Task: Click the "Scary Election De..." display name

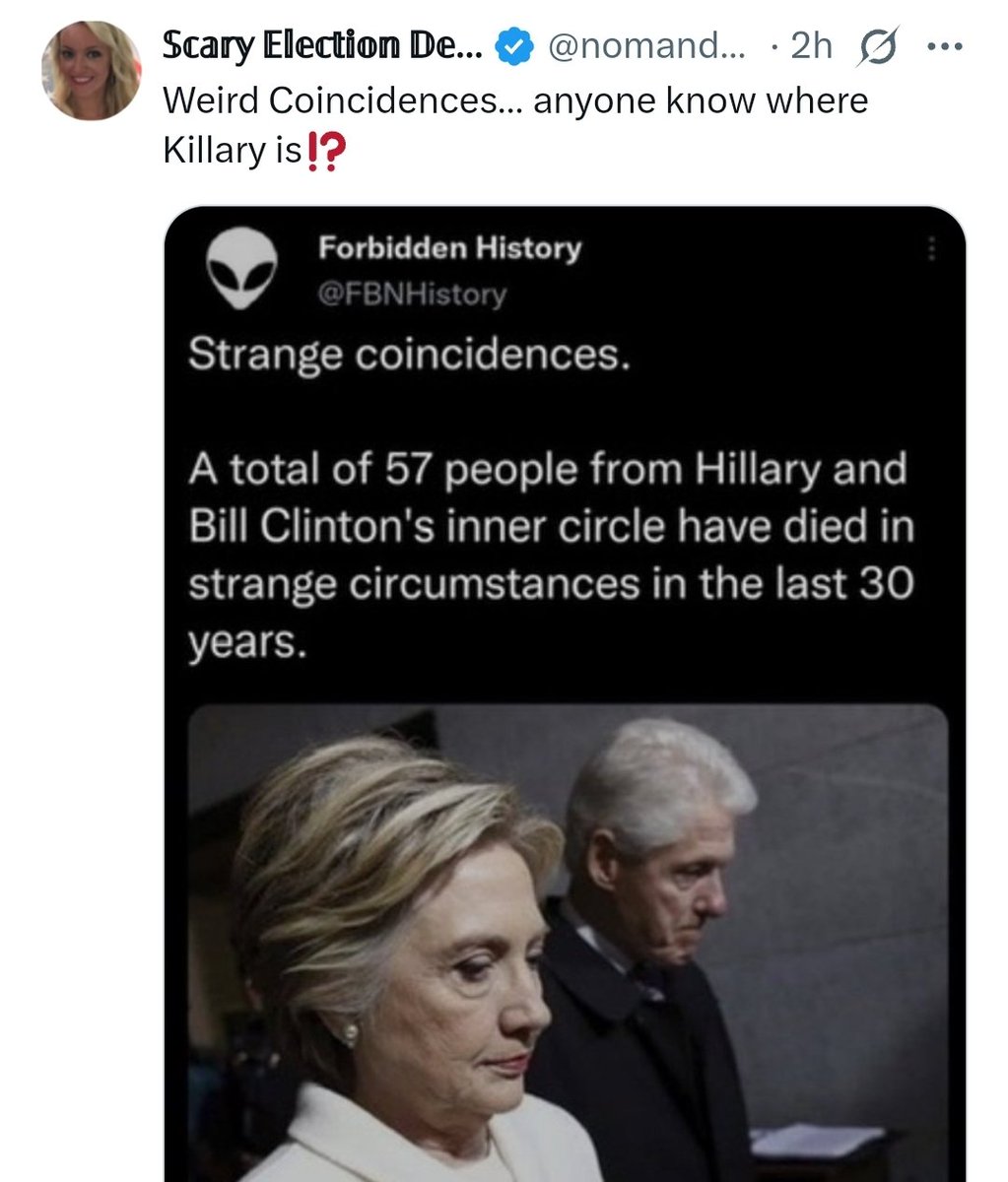Action: coord(321,46)
